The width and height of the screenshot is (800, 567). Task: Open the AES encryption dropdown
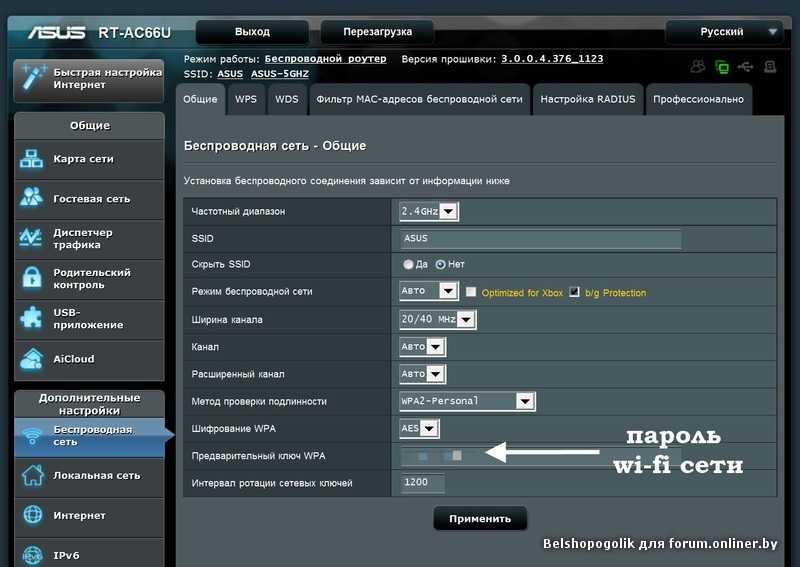point(419,428)
